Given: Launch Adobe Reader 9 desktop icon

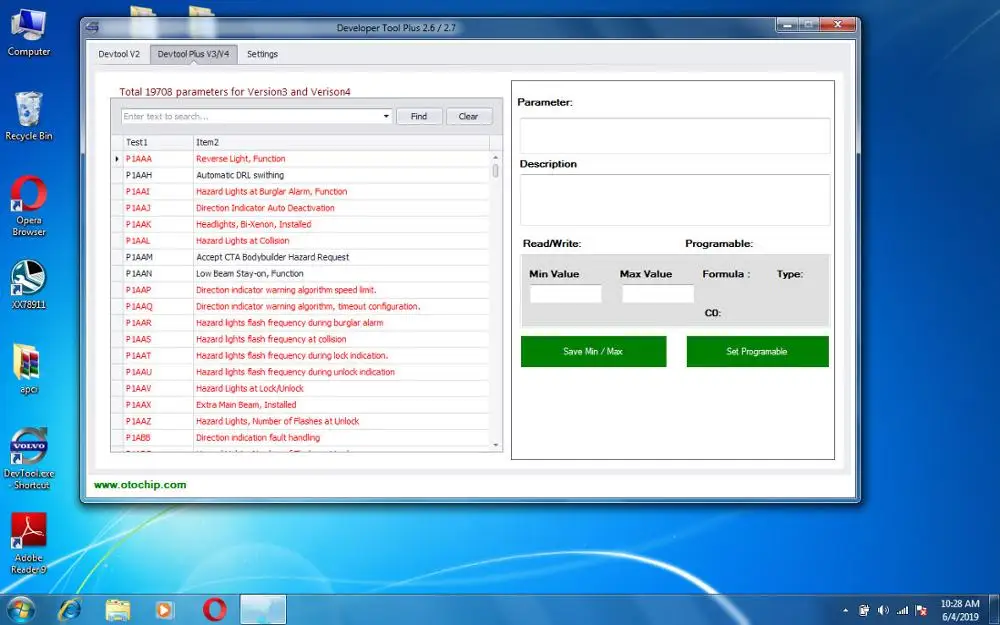Looking at the screenshot, I should click(29, 543).
